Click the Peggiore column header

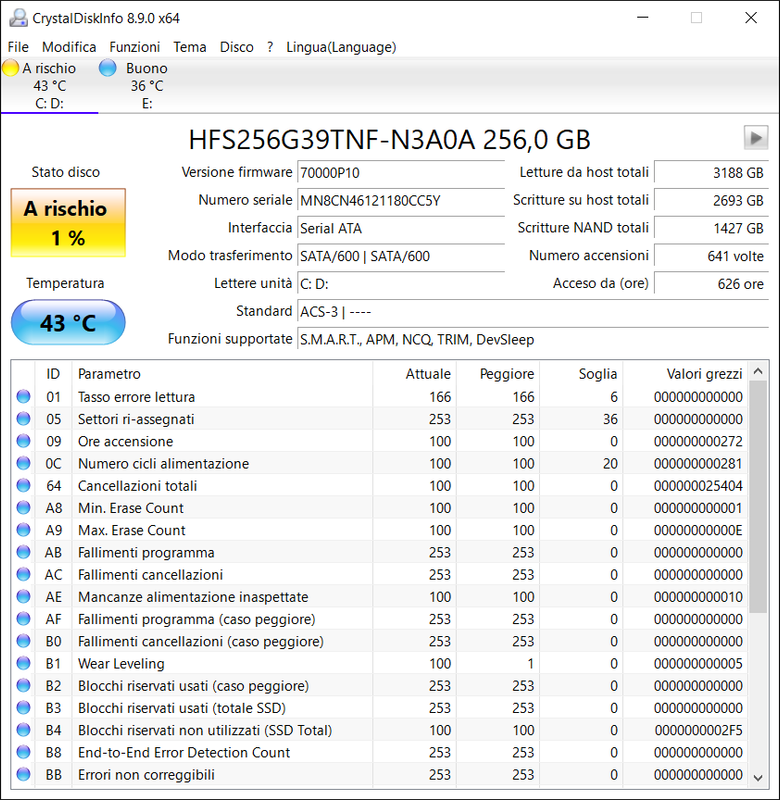click(x=498, y=373)
